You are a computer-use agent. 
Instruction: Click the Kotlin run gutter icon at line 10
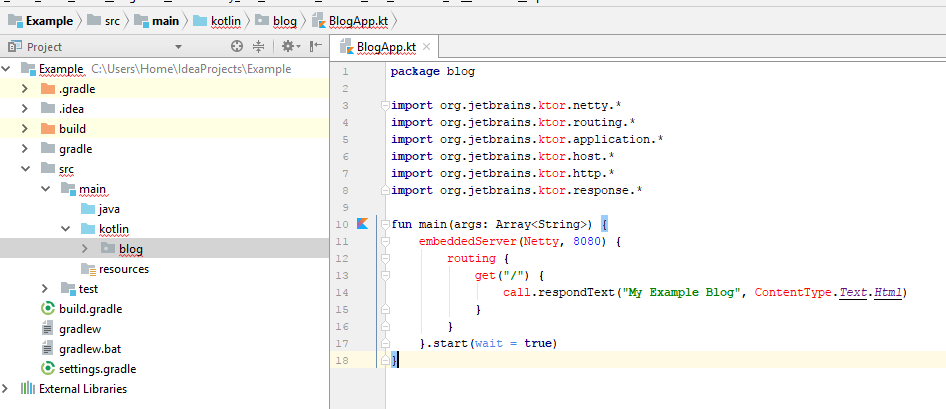(362, 224)
